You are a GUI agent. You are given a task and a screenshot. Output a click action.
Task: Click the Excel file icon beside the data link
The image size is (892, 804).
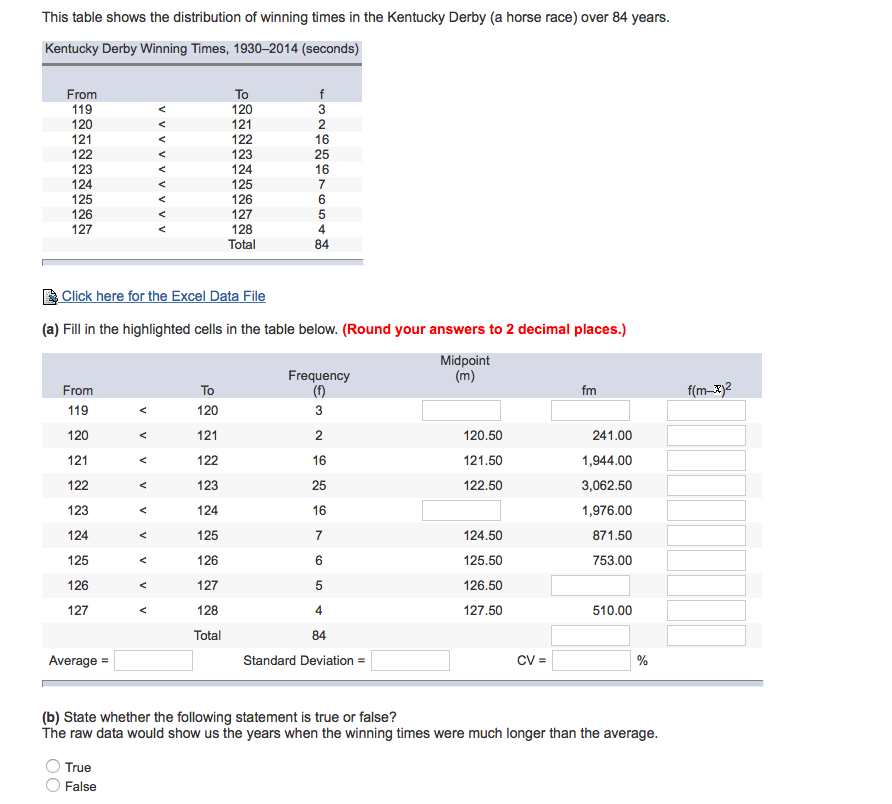(x=49, y=295)
